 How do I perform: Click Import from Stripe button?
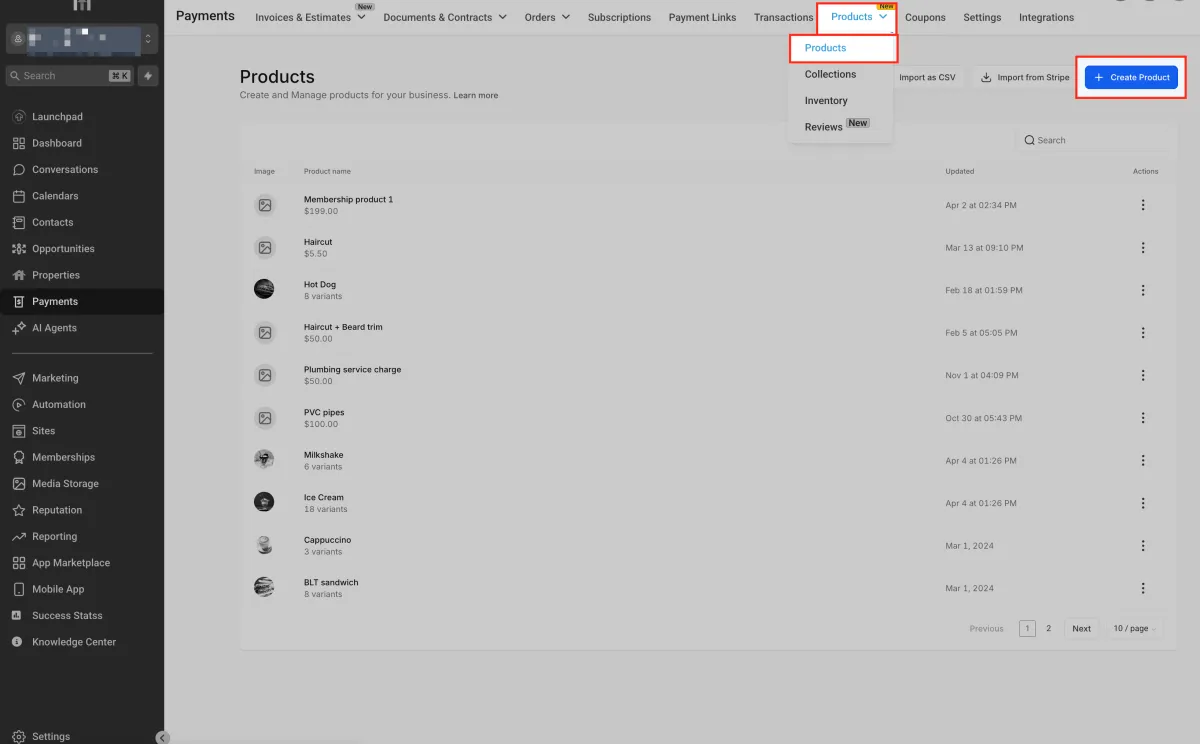click(x=1025, y=77)
